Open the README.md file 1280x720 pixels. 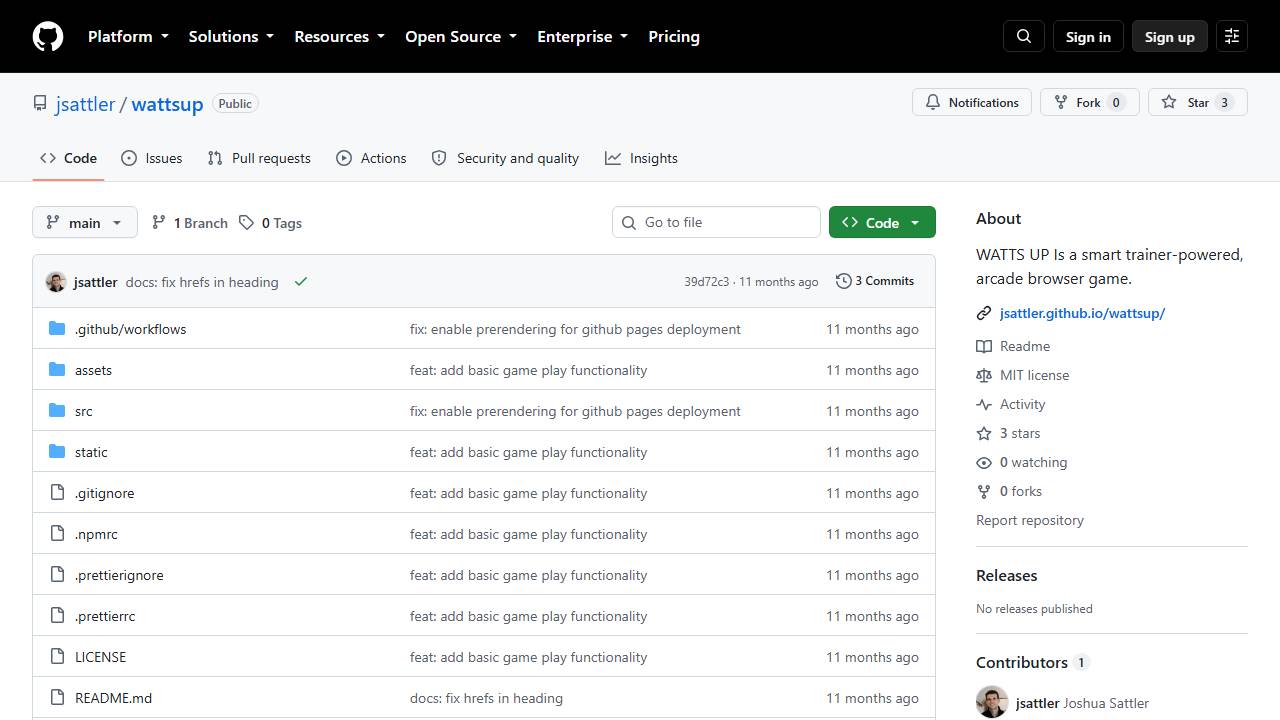point(113,698)
